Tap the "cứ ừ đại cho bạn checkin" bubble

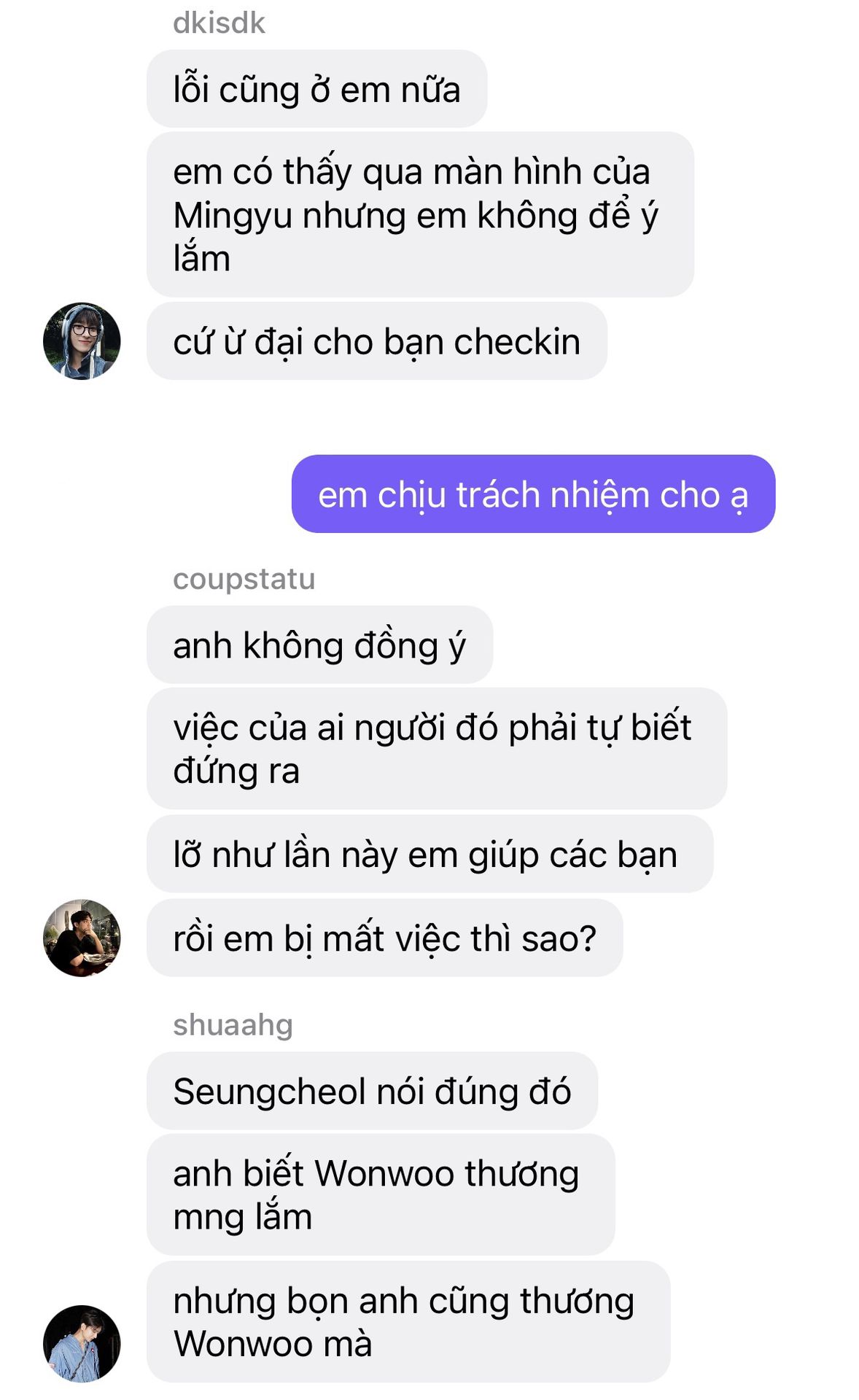[x=377, y=341]
